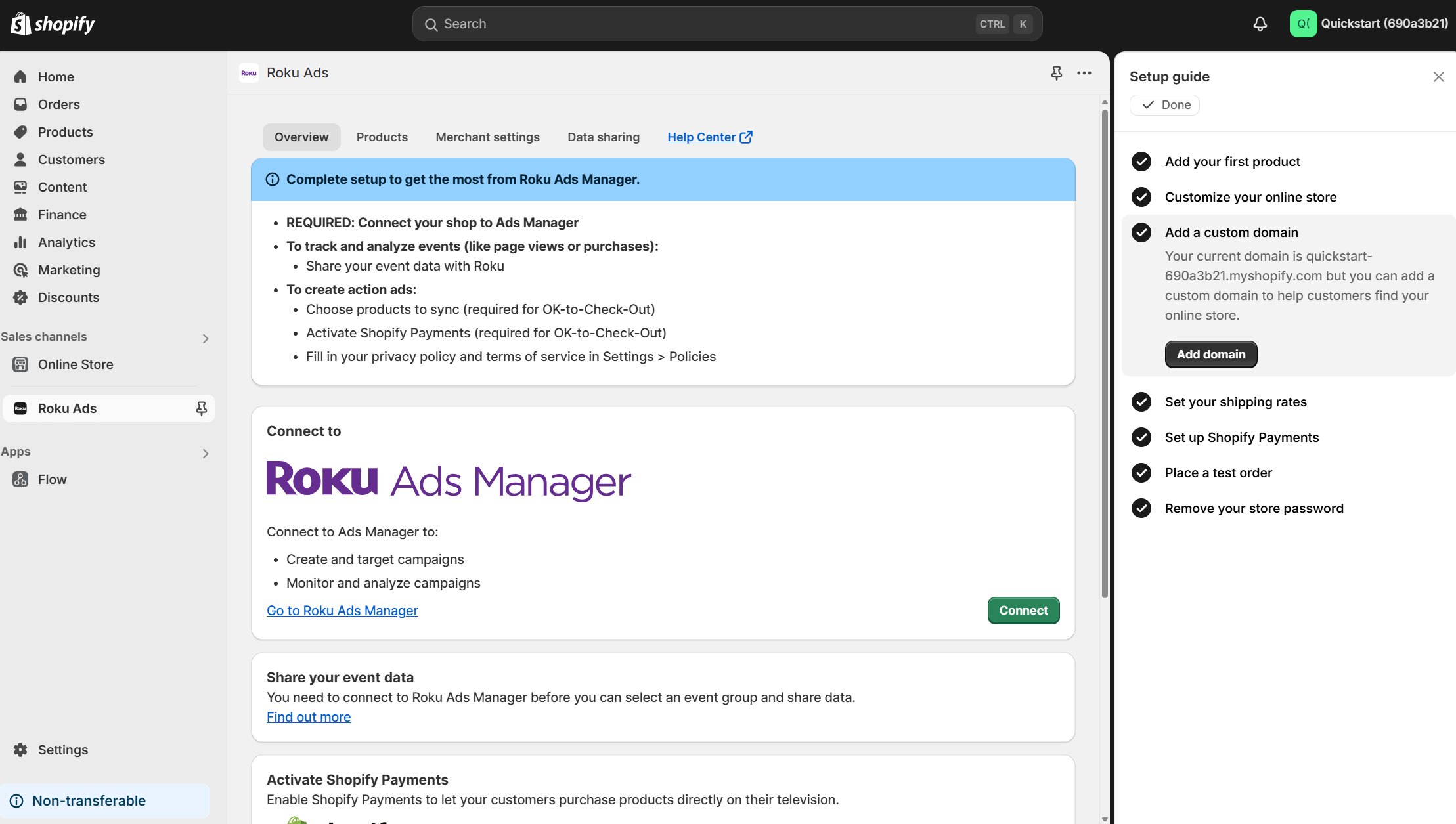Follow the Go to Roku Ads Manager link

342,611
